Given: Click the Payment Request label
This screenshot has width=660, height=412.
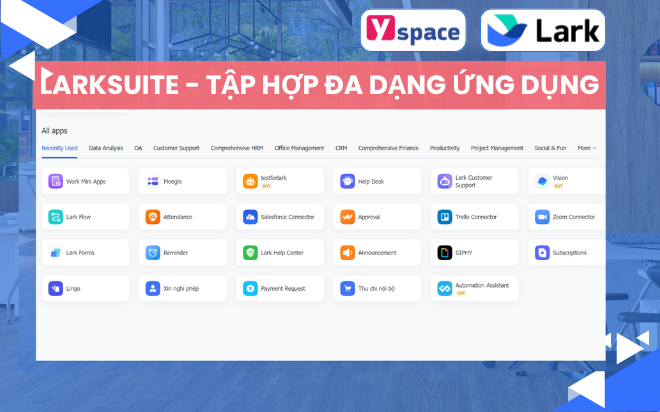Looking at the screenshot, I should tap(283, 289).
